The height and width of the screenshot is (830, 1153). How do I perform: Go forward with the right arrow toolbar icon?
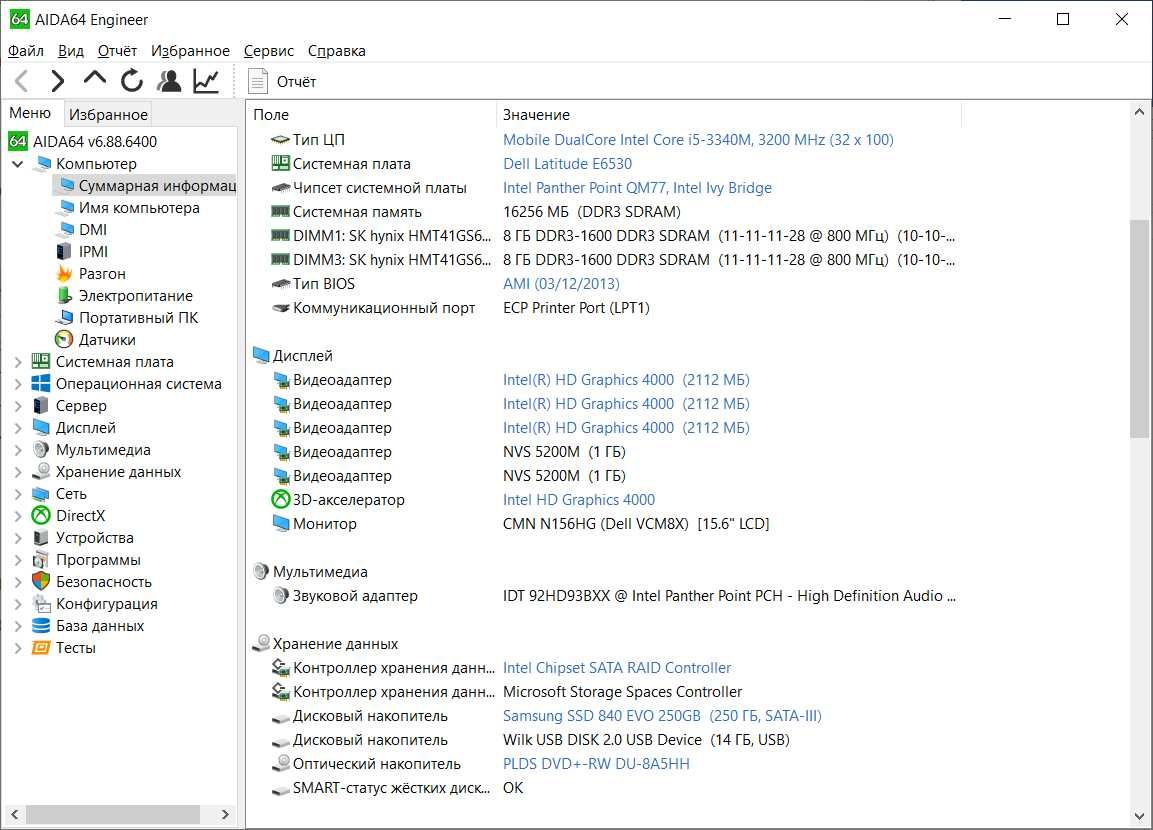point(57,81)
